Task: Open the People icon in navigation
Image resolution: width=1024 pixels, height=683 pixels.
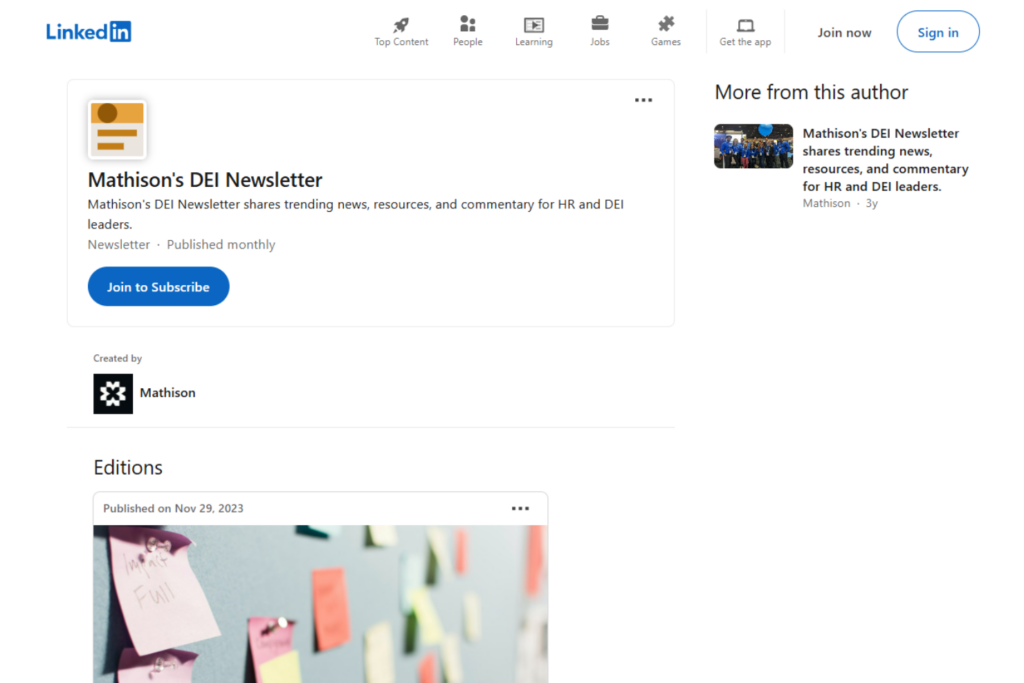Action: (468, 24)
